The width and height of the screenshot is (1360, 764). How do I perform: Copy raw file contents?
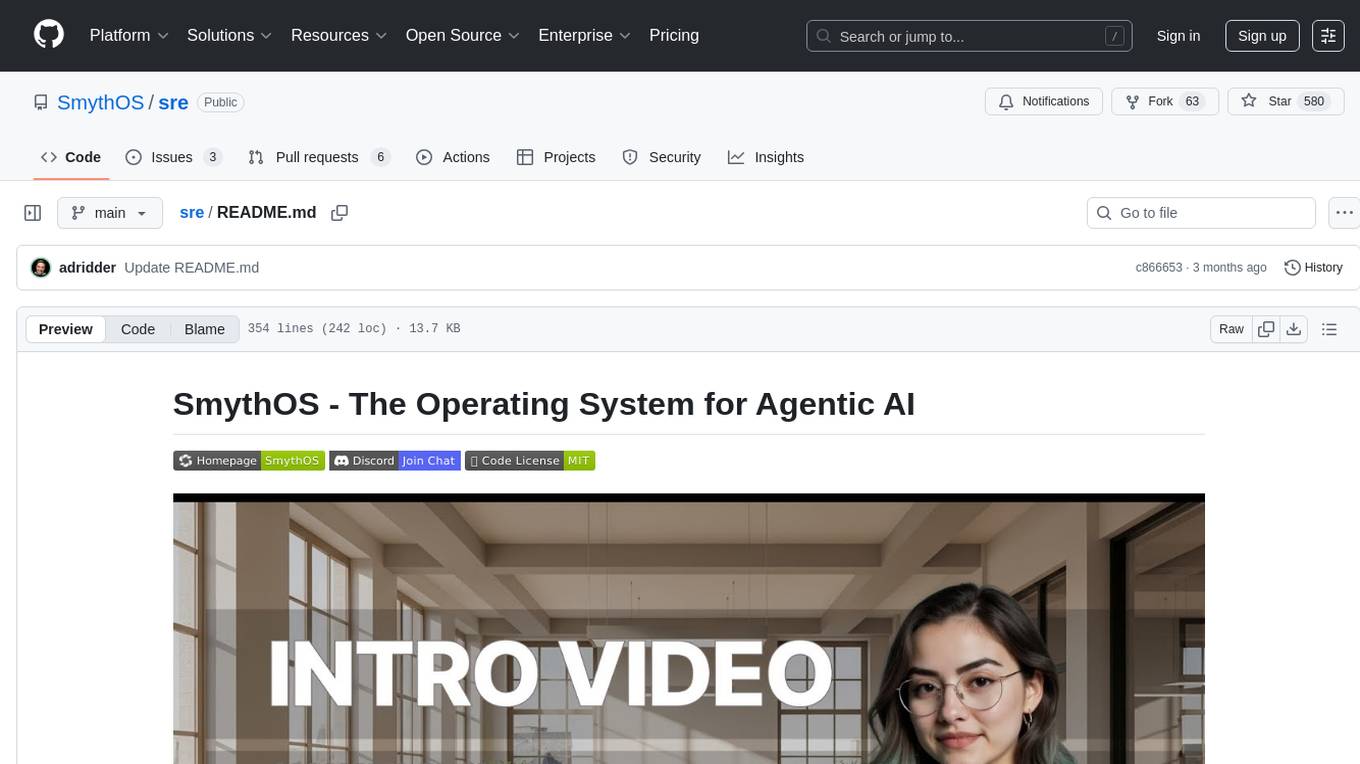click(1266, 329)
